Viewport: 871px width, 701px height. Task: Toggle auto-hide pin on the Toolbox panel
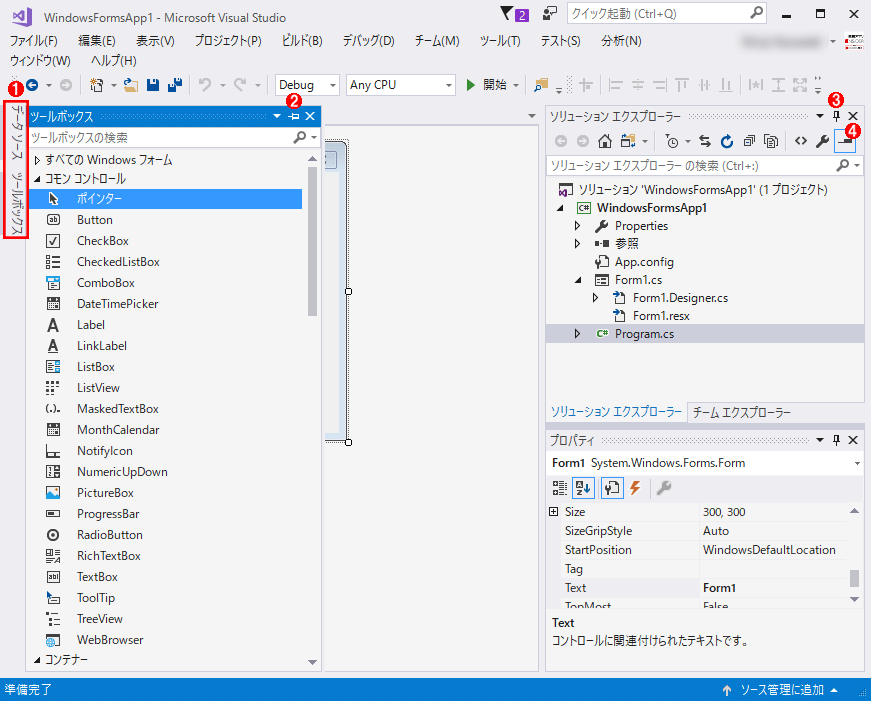click(294, 117)
